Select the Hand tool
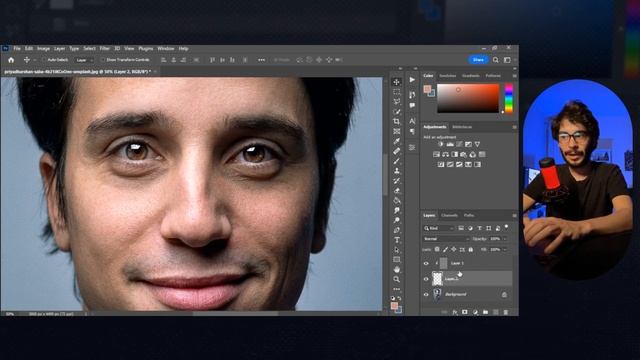This screenshot has height=360, width=640. click(x=396, y=269)
